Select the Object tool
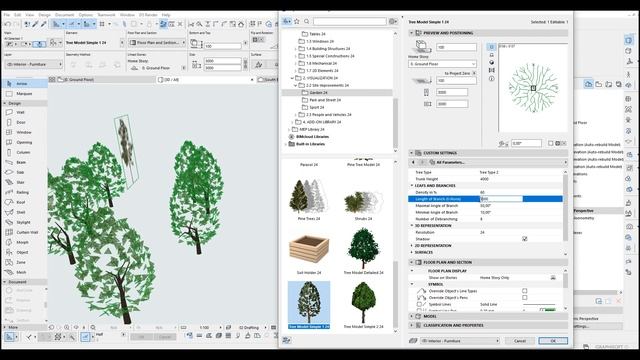The width and height of the screenshot is (640, 360). pos(24,252)
